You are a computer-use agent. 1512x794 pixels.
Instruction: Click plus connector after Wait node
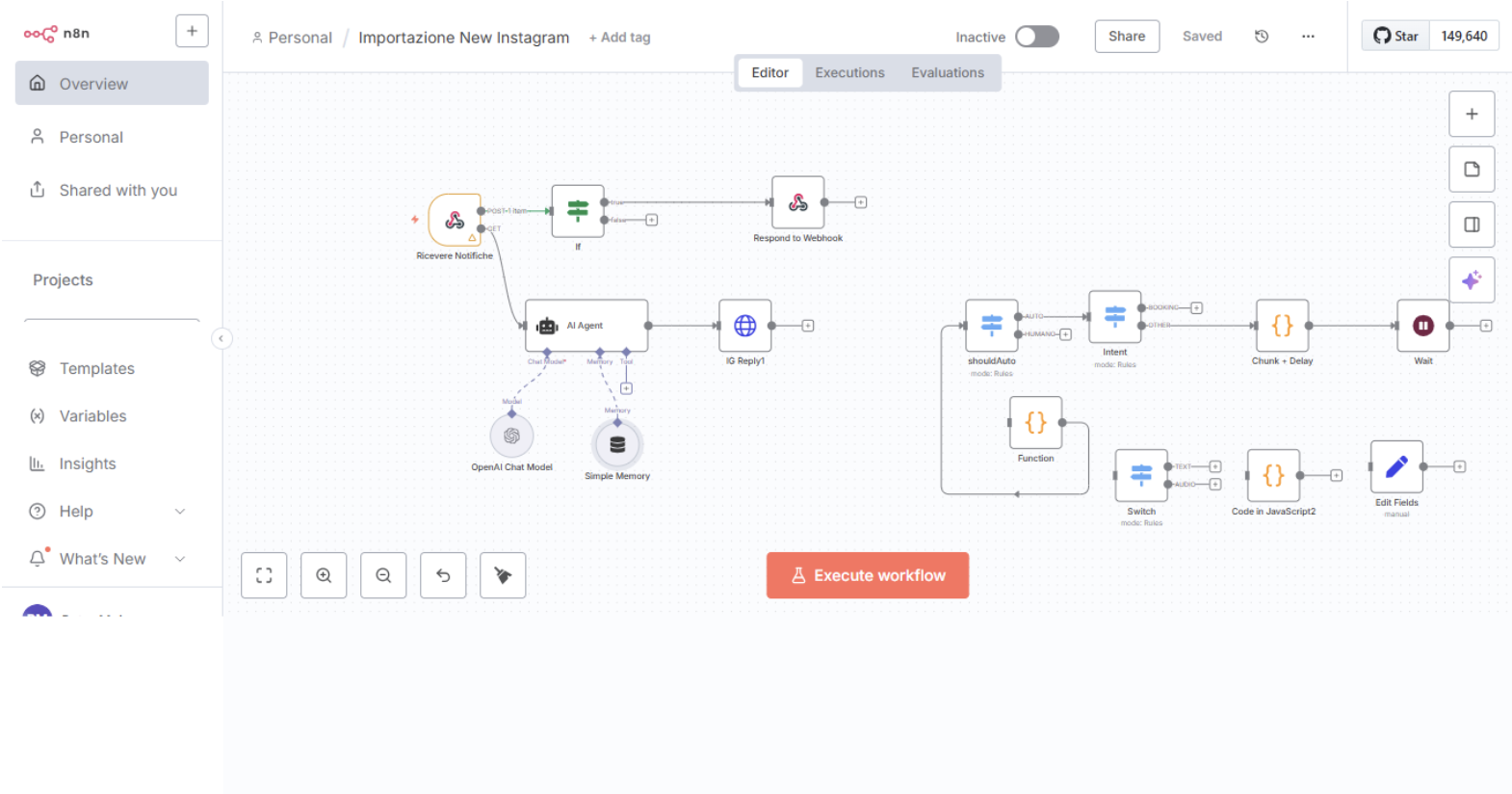tap(1486, 326)
